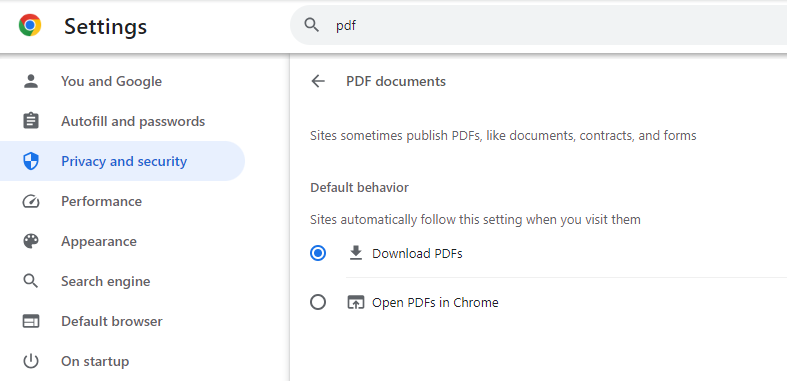Click the On startup power icon

point(31,361)
